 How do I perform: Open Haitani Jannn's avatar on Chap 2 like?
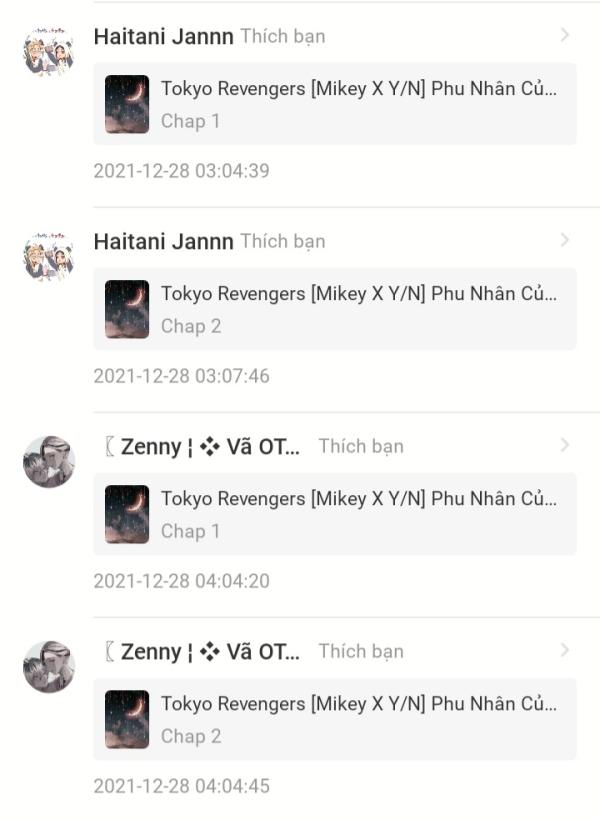[49, 257]
